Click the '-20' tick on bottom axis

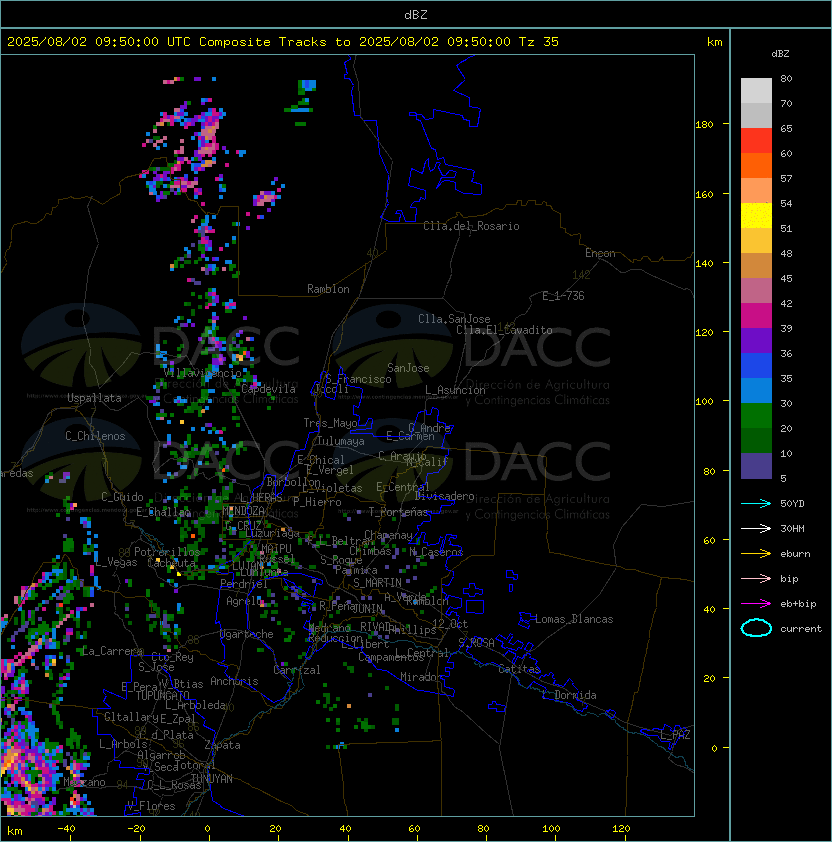coord(136,829)
